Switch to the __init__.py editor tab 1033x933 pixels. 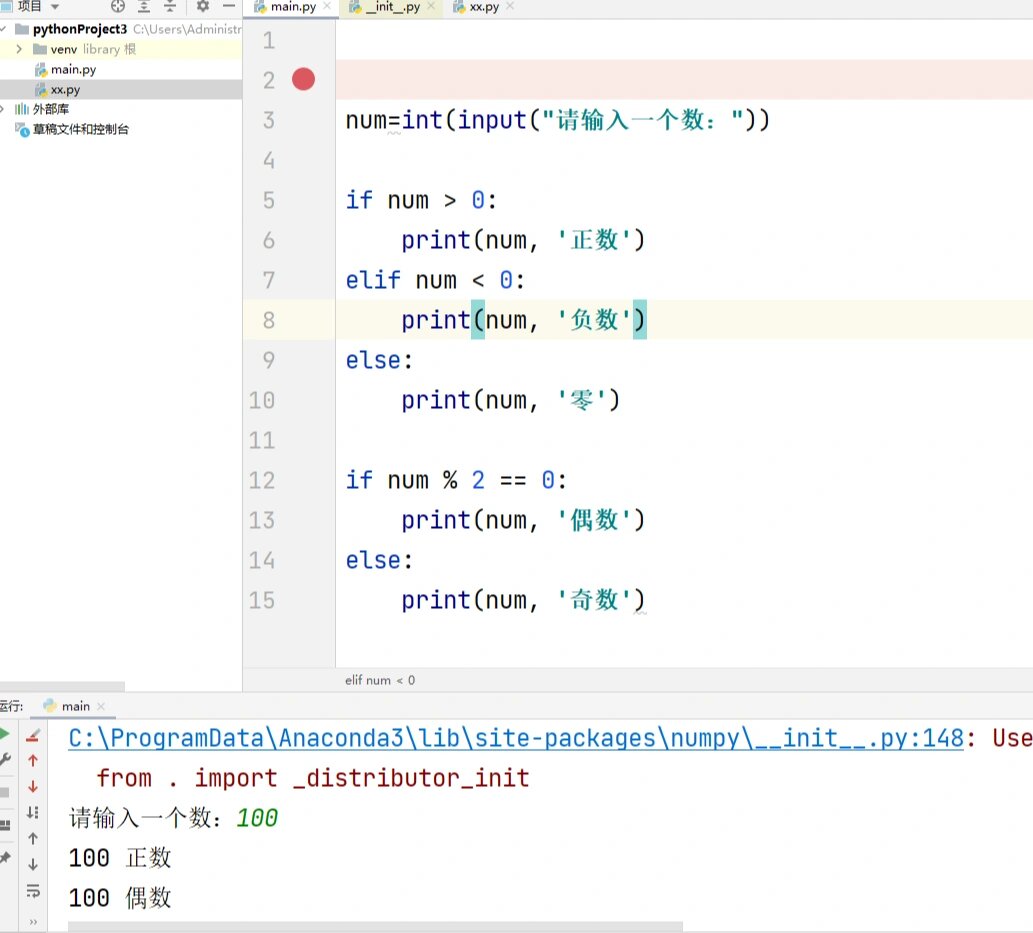point(393,7)
